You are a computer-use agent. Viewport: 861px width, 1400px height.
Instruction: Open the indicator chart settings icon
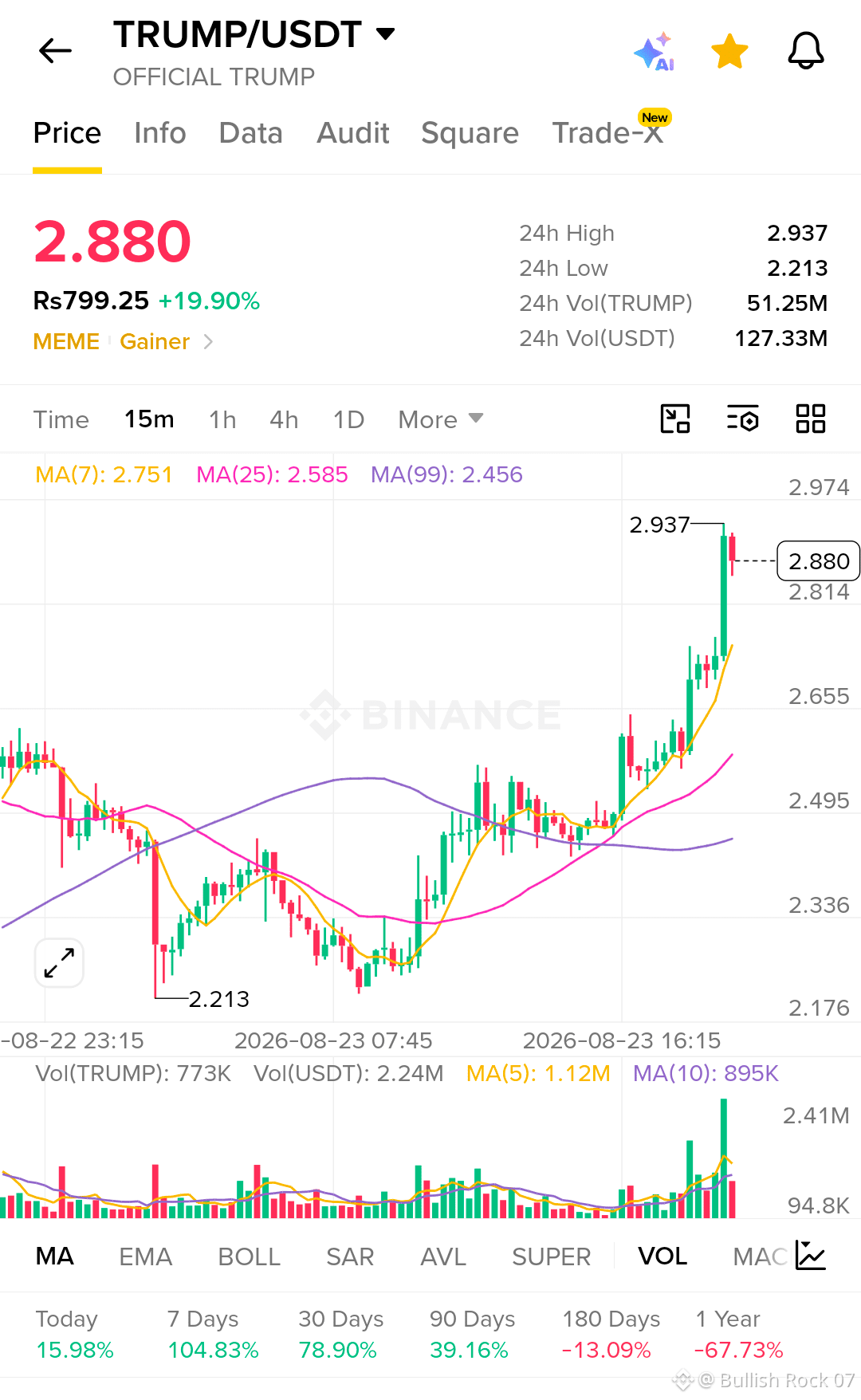811,1256
